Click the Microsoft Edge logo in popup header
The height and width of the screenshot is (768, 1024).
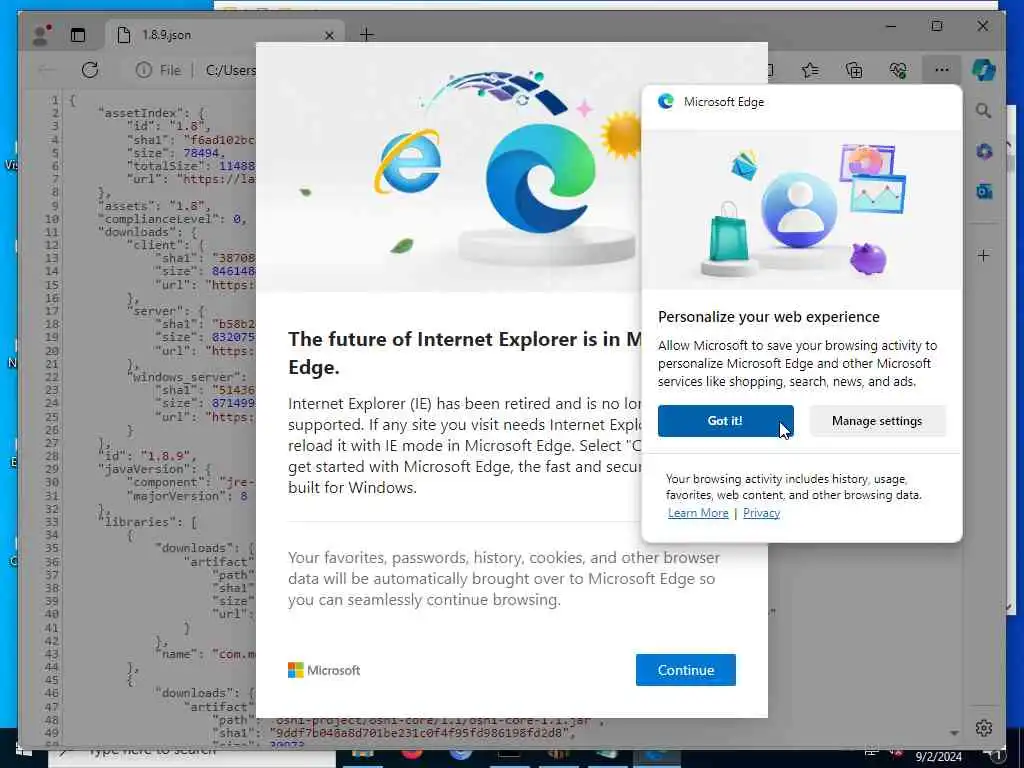pos(665,101)
